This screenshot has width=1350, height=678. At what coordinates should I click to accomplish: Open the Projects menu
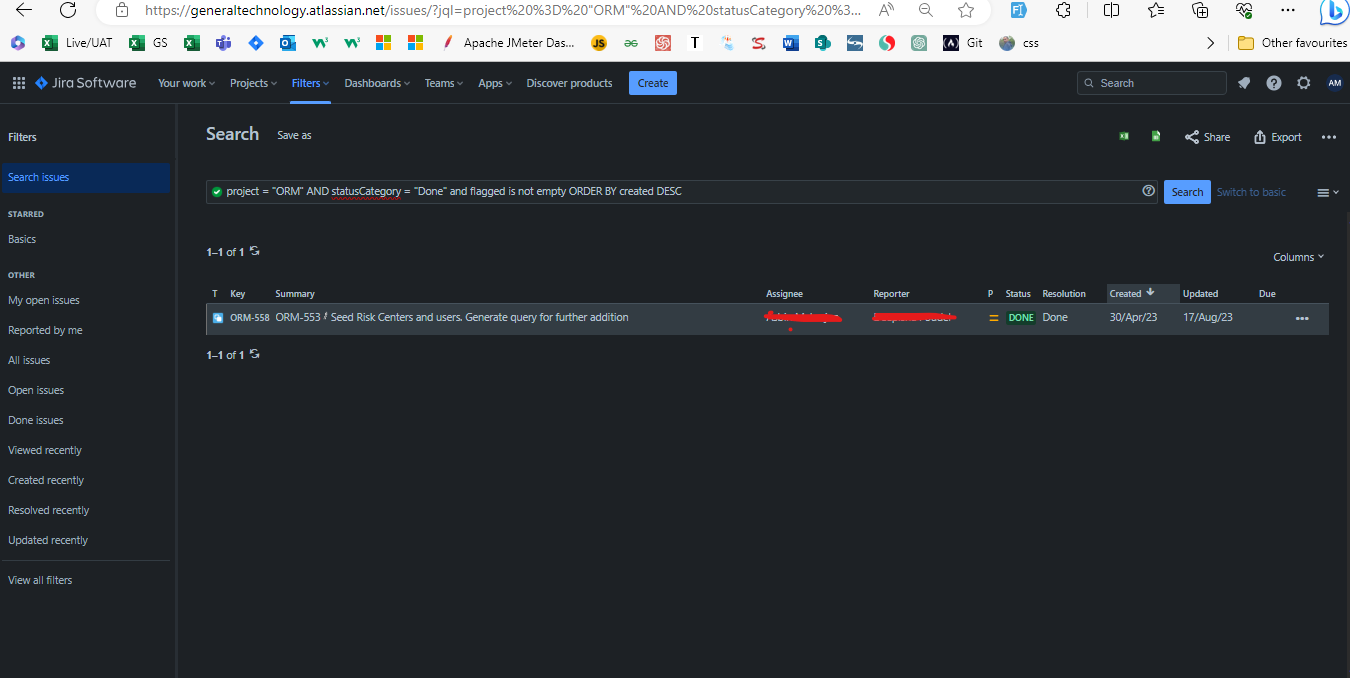click(x=252, y=83)
